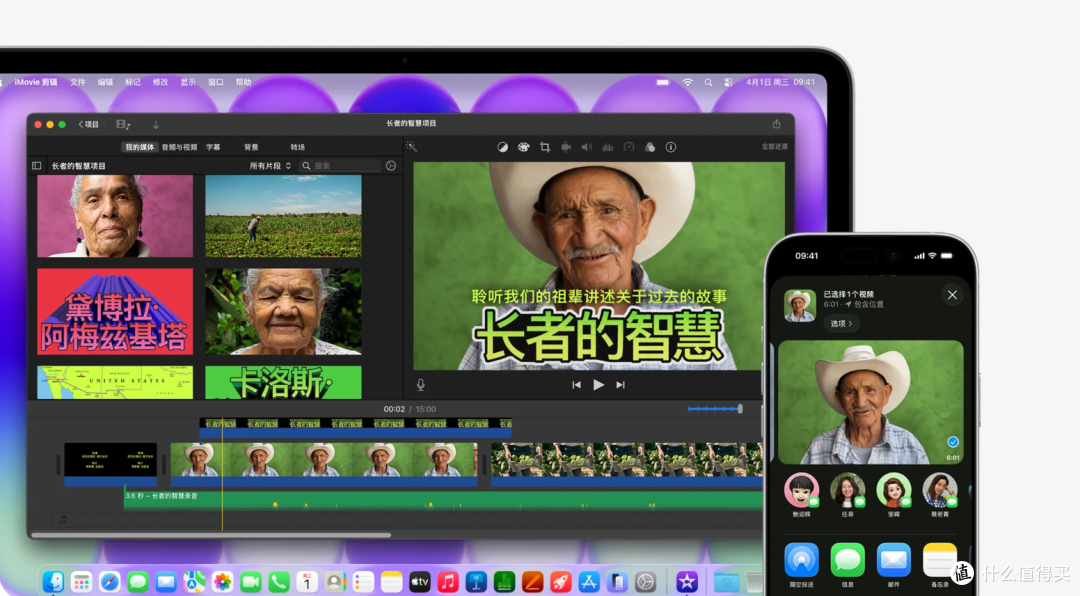Expand 选项 options on the iPhone share sheet
The height and width of the screenshot is (596, 1080).
[x=841, y=323]
